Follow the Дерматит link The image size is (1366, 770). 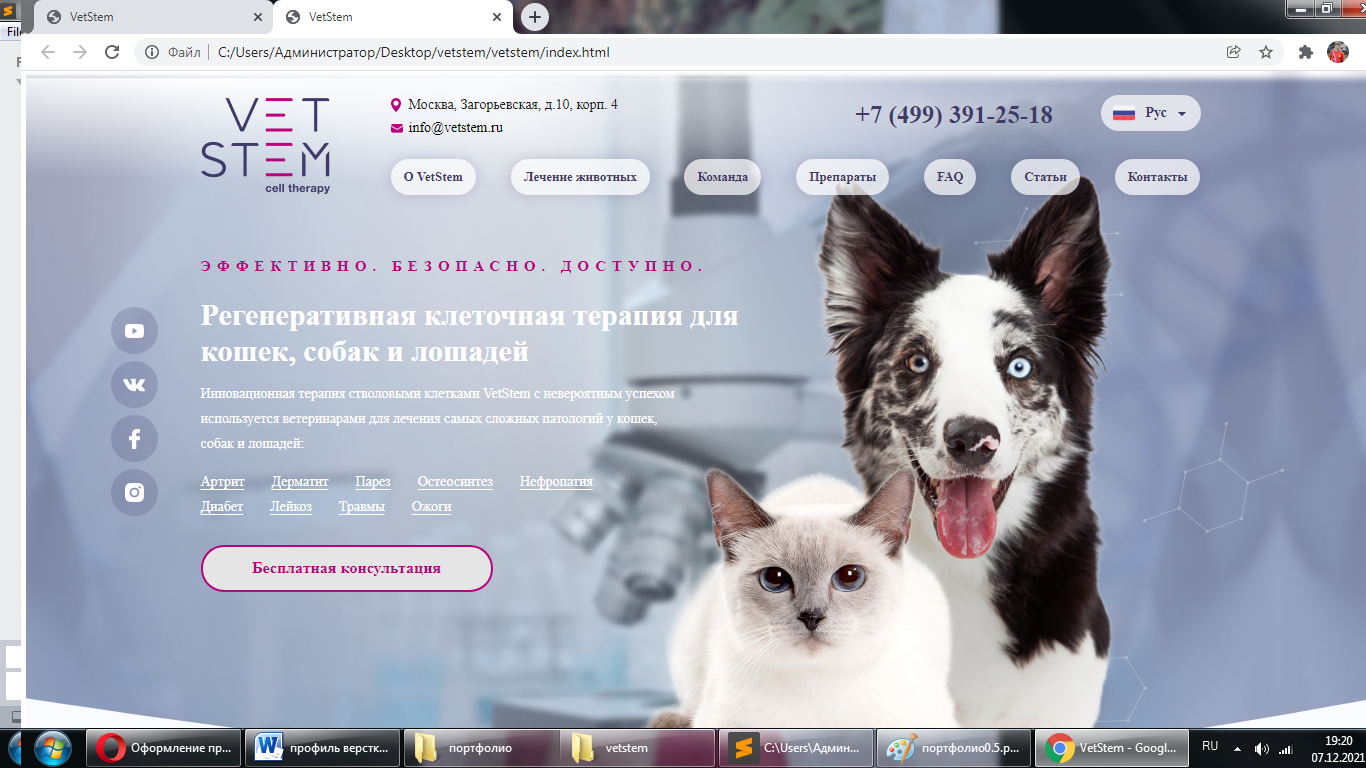tap(300, 482)
